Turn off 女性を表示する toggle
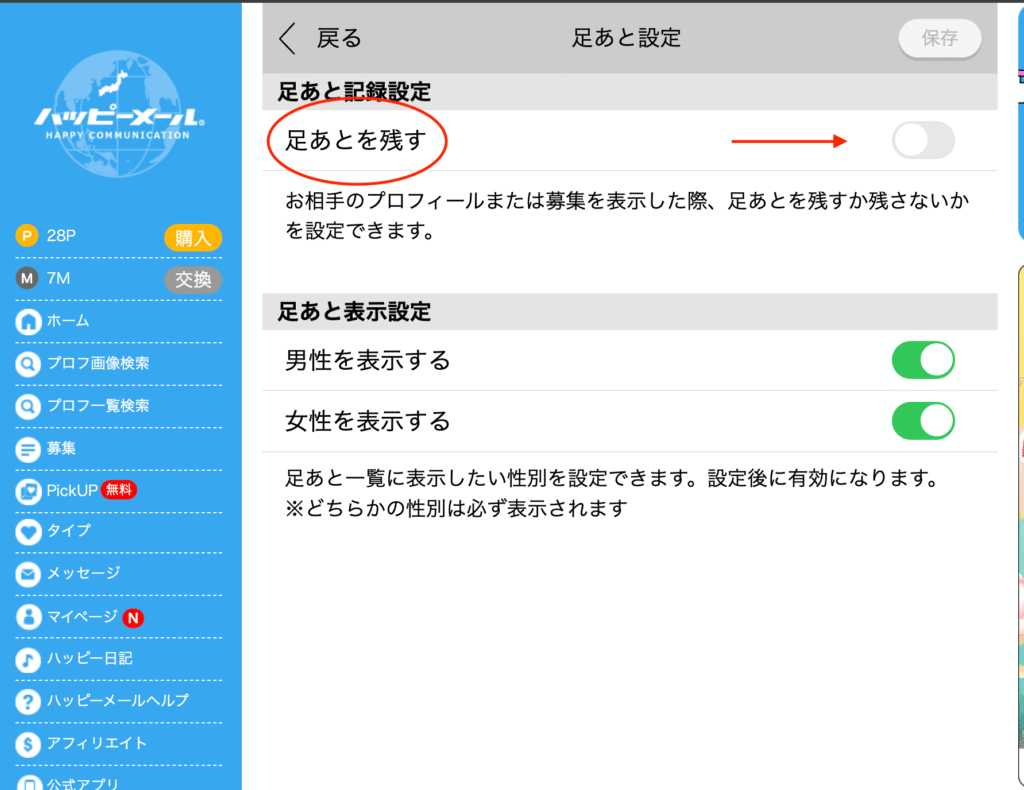 tap(923, 420)
